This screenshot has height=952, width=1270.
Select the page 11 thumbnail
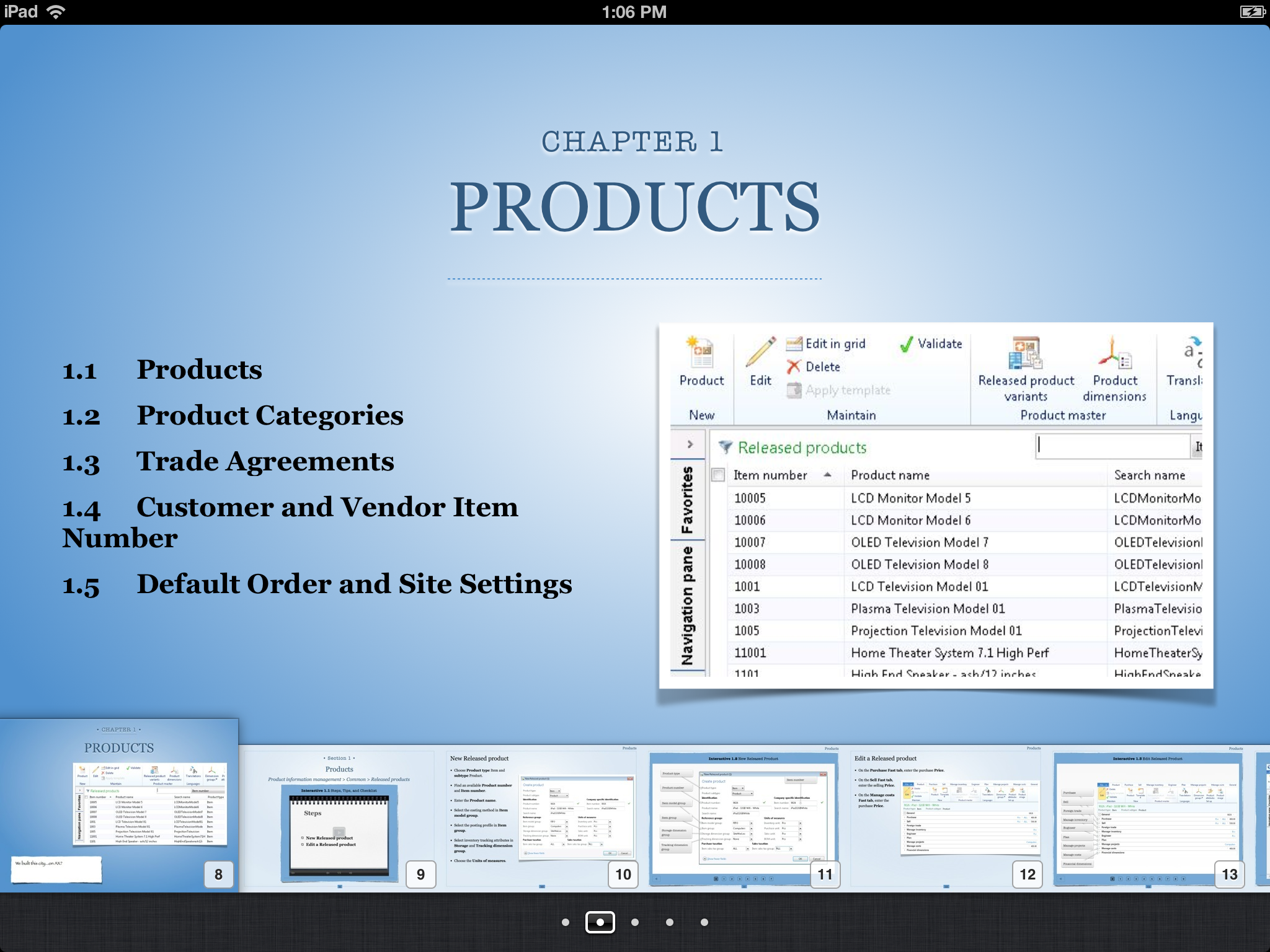coord(744,818)
